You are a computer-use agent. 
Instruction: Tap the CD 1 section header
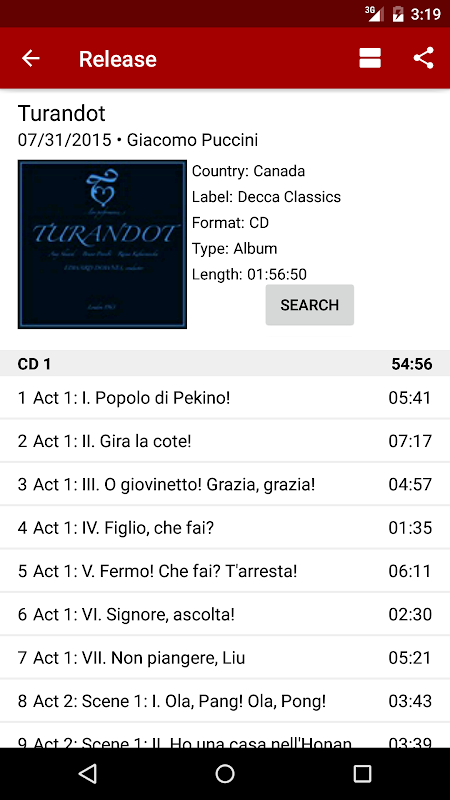tap(225, 363)
